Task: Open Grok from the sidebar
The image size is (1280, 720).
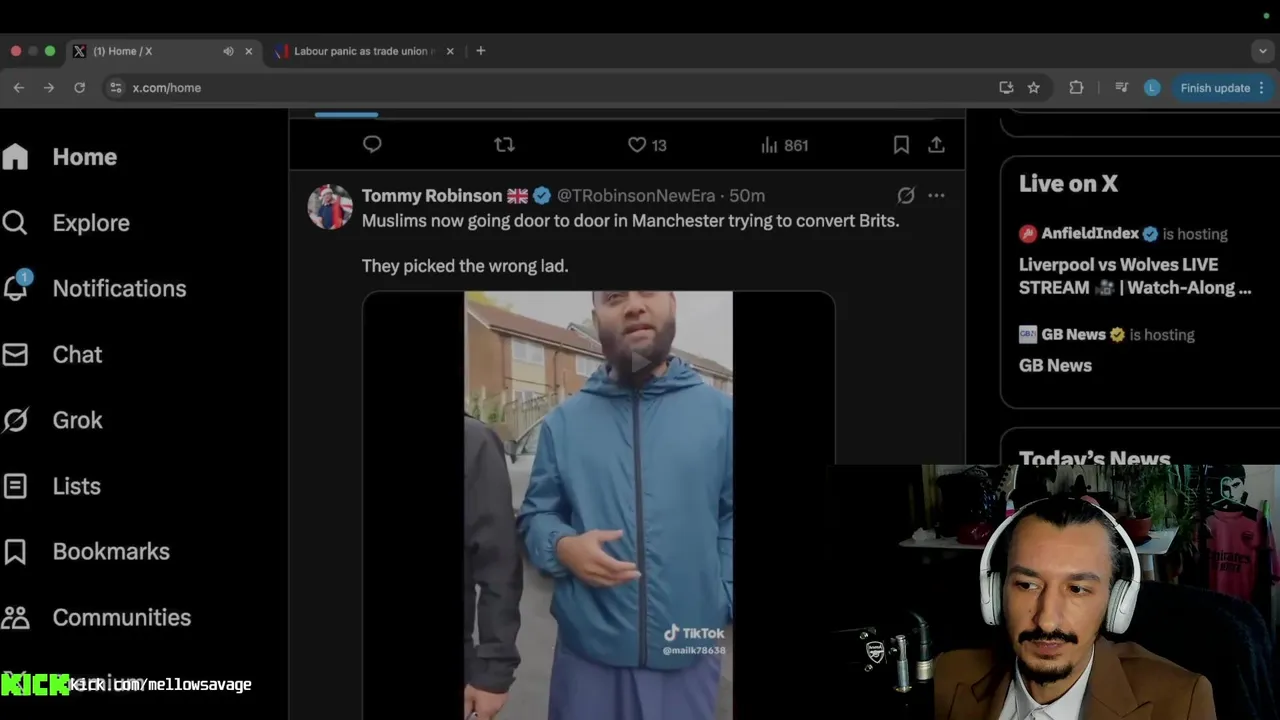Action: coord(52,420)
